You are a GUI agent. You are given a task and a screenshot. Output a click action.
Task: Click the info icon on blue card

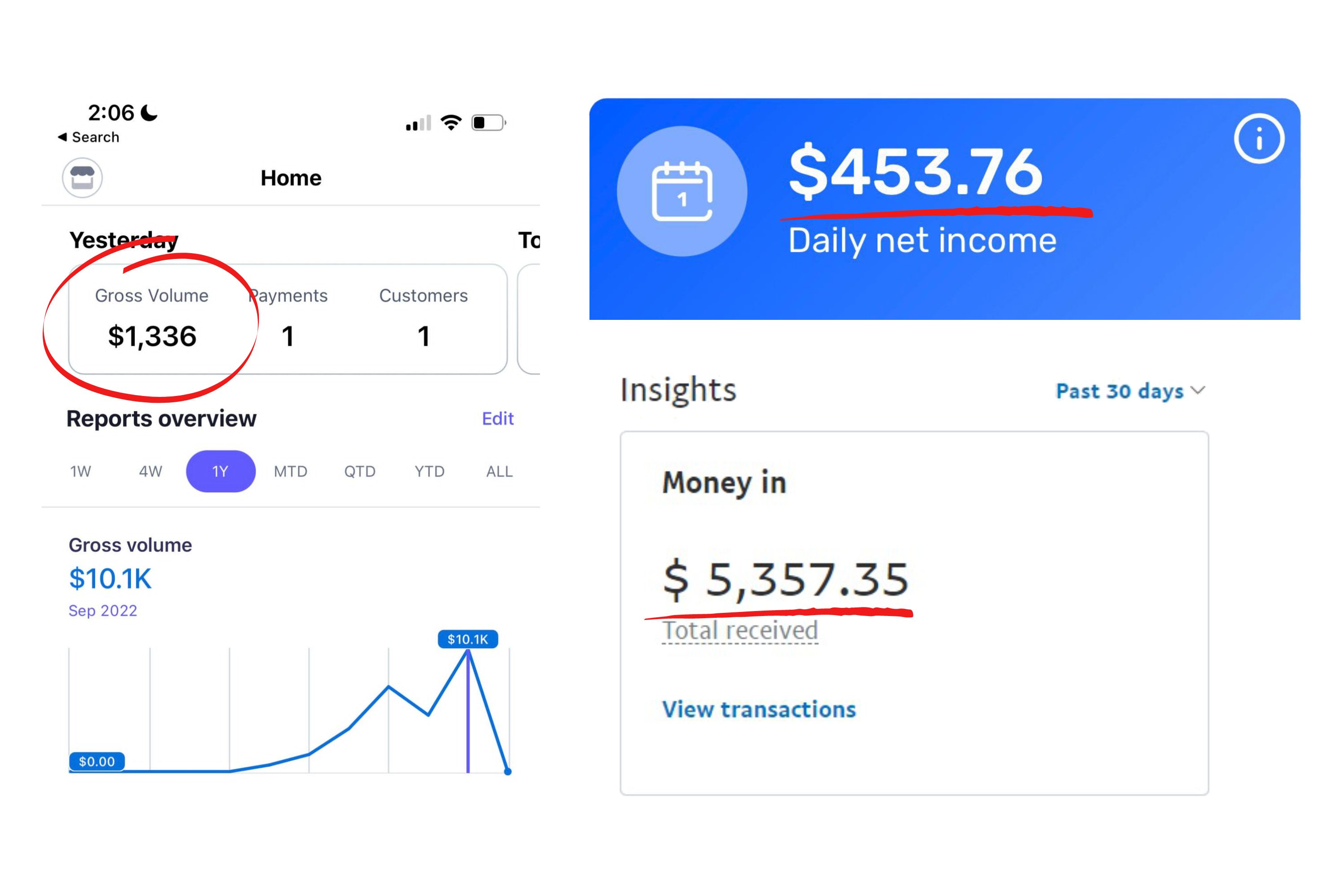1259,139
